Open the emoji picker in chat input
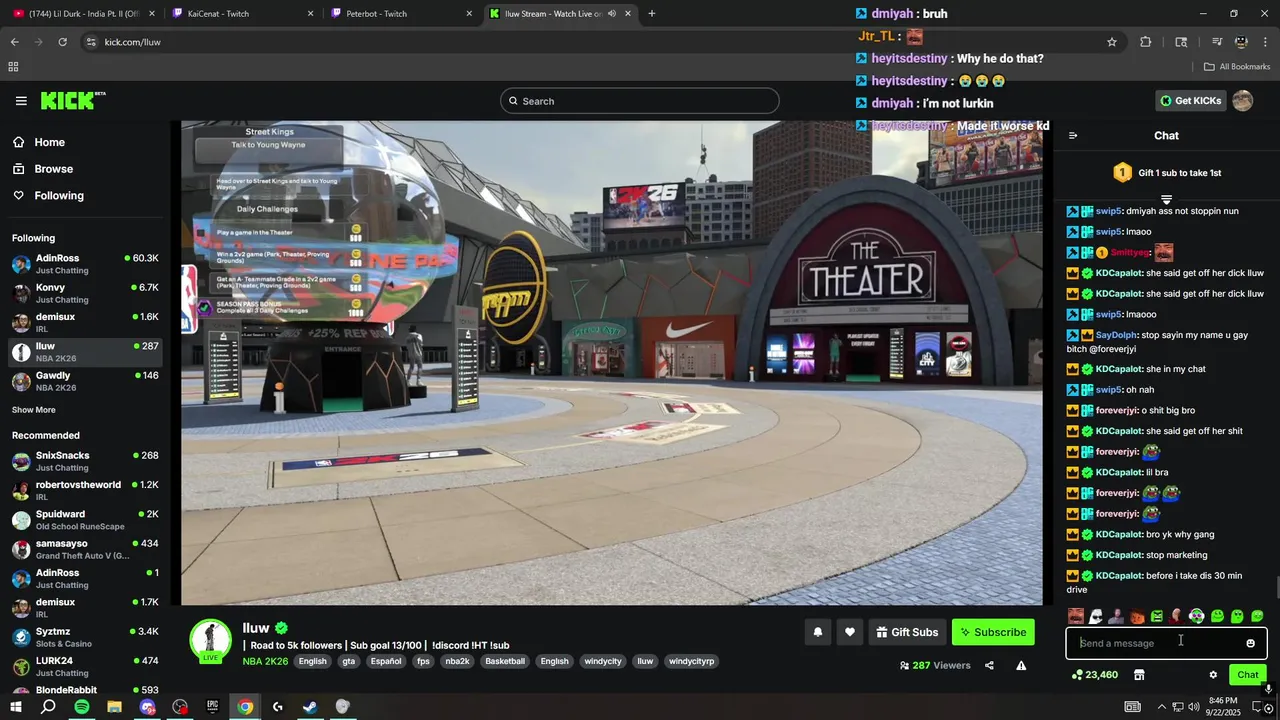The image size is (1280, 720). tap(1250, 643)
